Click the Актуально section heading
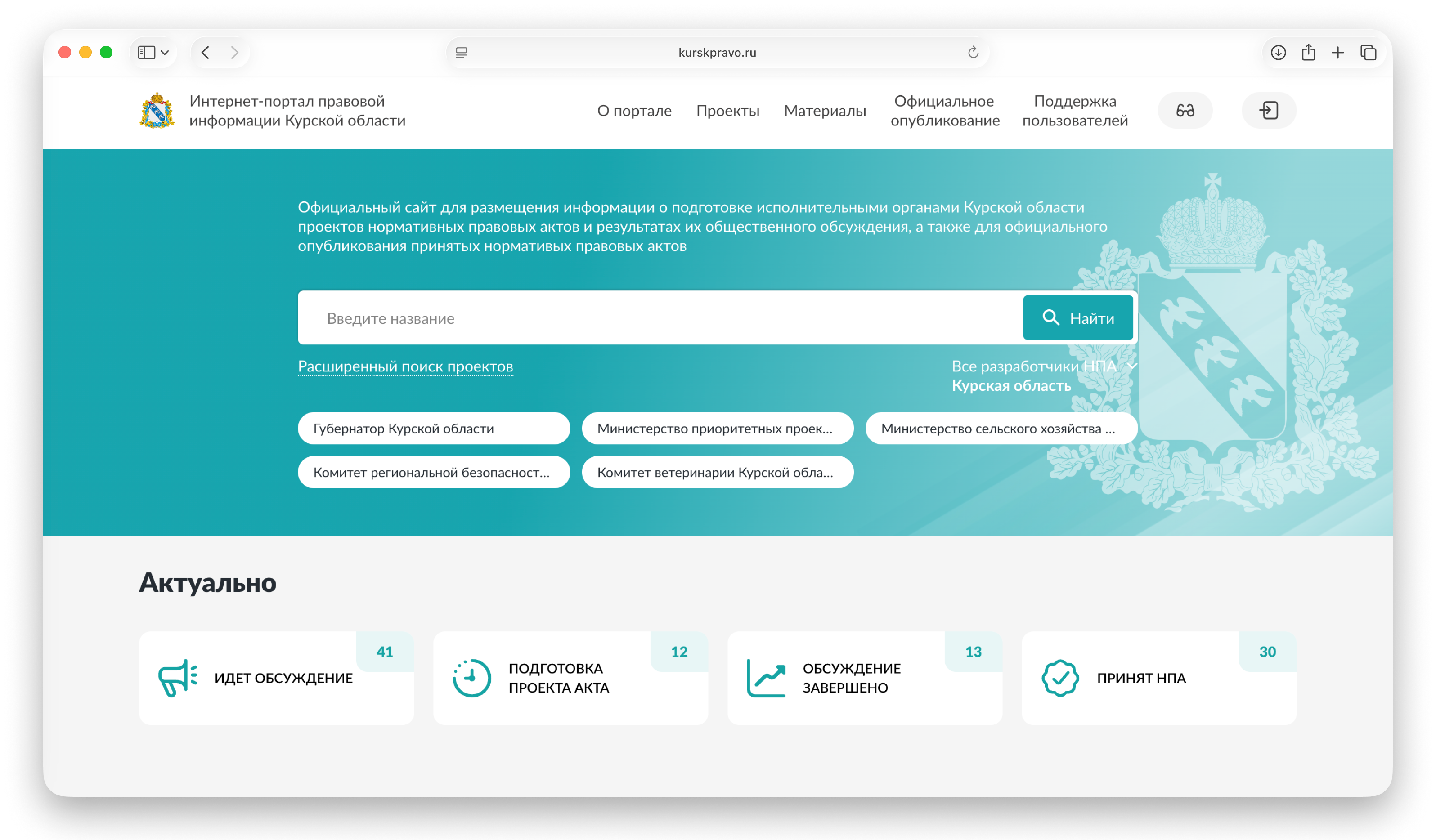The height and width of the screenshot is (840, 1436). click(x=207, y=583)
